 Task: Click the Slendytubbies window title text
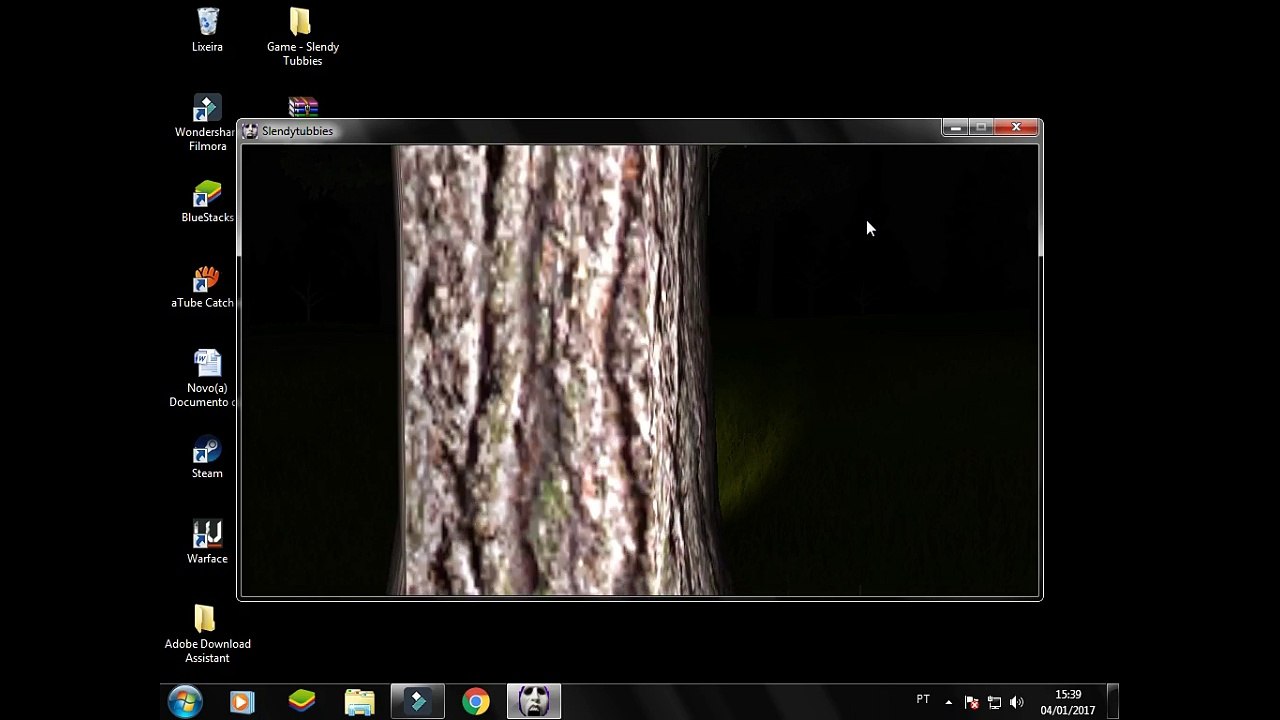pos(297,131)
